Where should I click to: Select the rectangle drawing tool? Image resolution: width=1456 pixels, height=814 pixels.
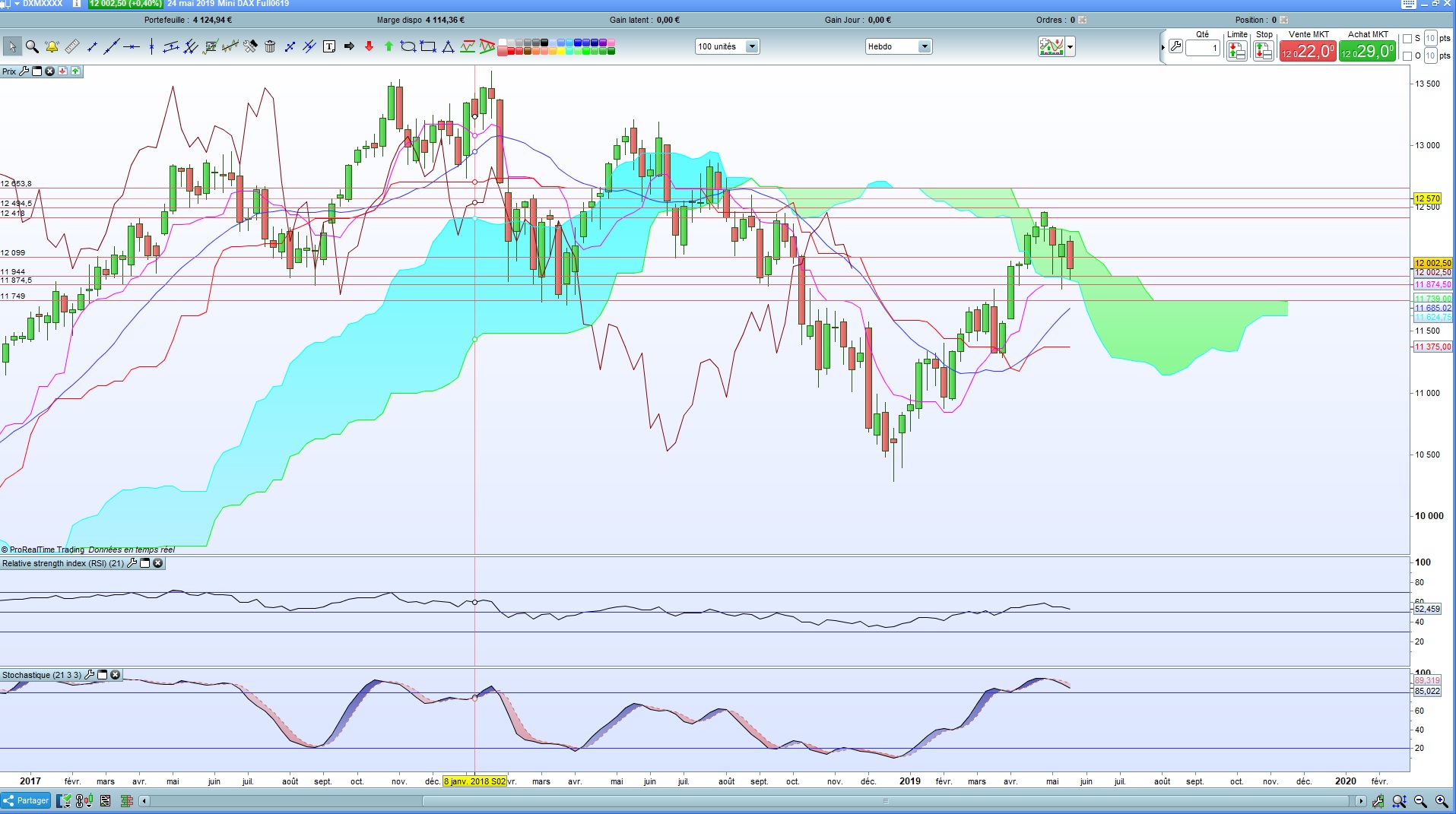tap(428, 46)
